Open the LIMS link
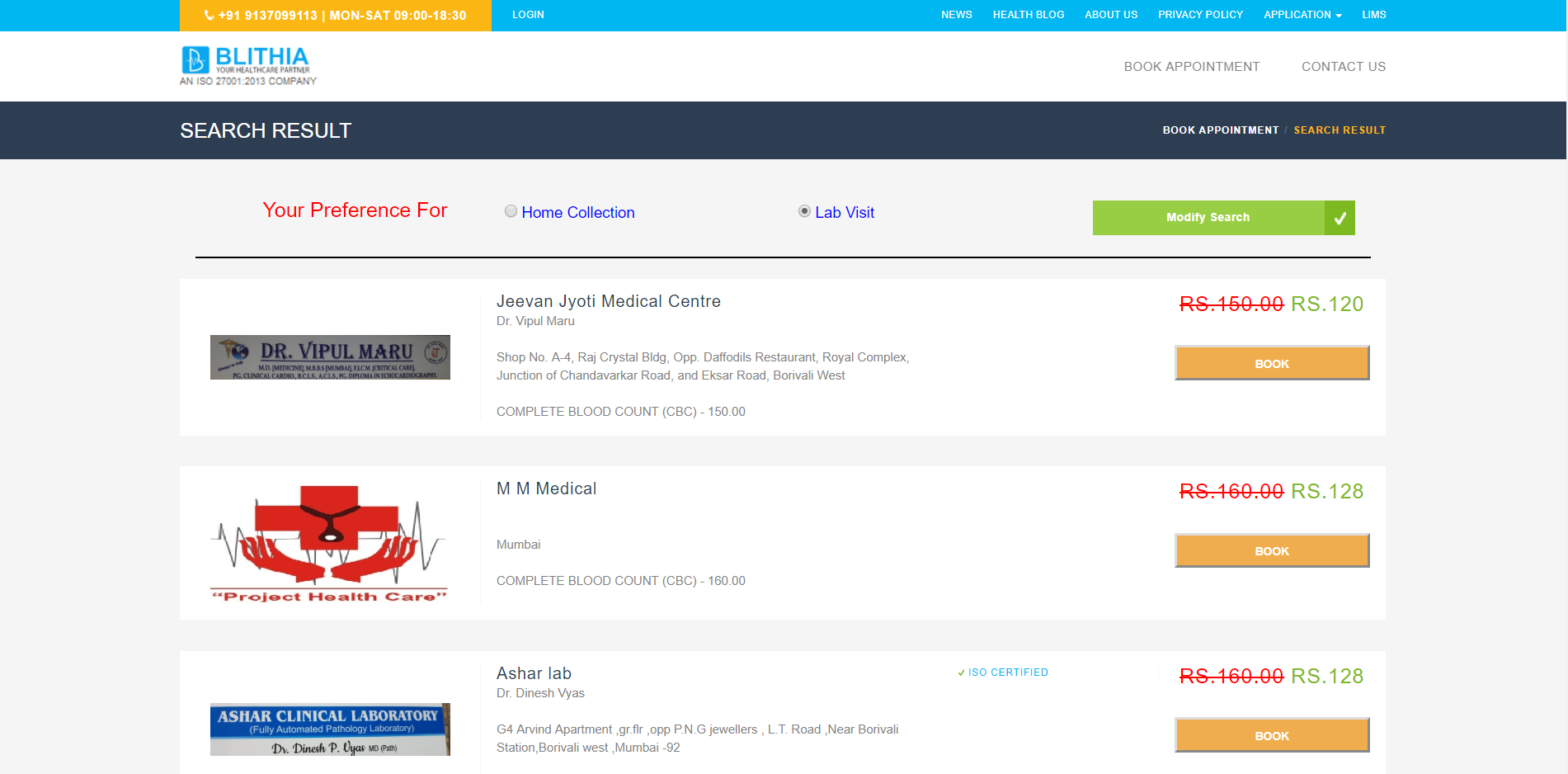This screenshot has width=1568, height=774. (x=1373, y=15)
